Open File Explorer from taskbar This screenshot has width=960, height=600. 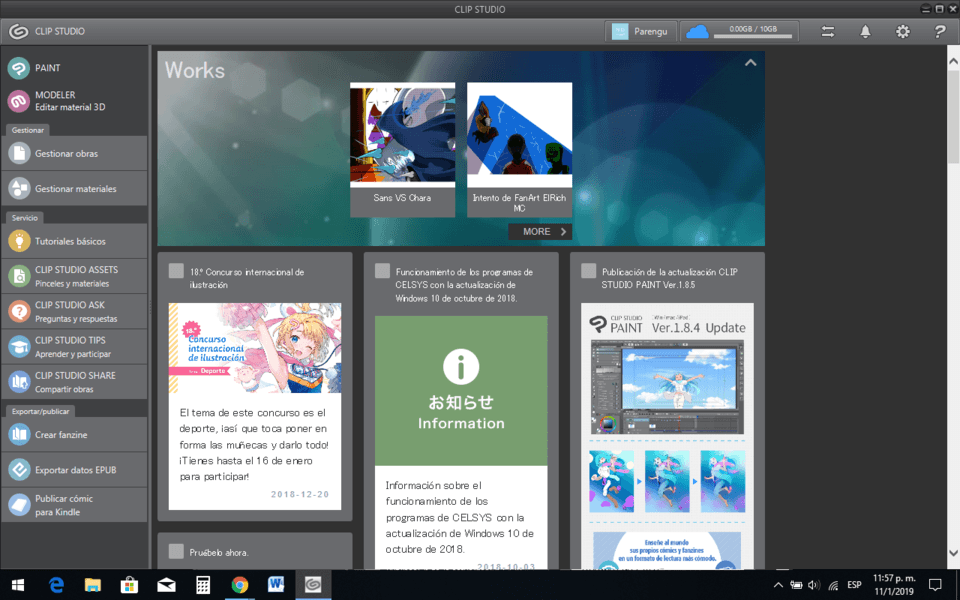tap(92, 585)
